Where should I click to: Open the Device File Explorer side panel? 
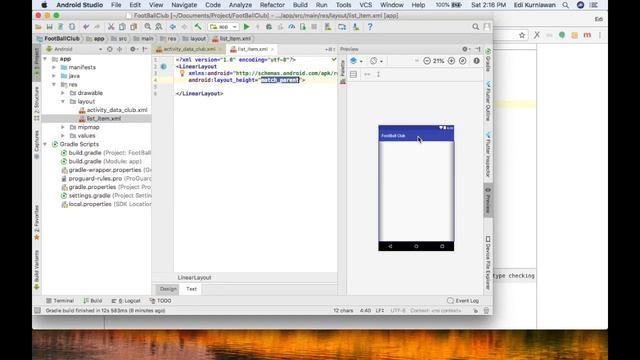click(488, 263)
